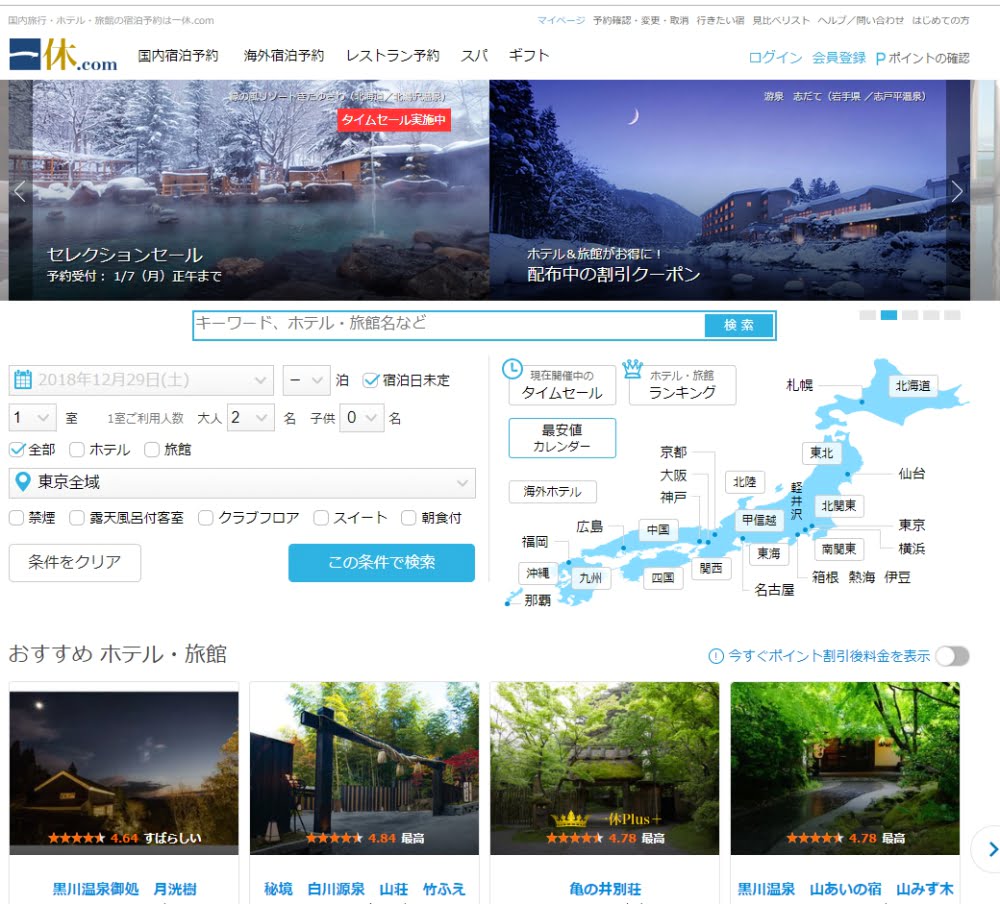This screenshot has width=1000, height=904.
Task: Select the first carousel indicator dot
Action: 867,315
